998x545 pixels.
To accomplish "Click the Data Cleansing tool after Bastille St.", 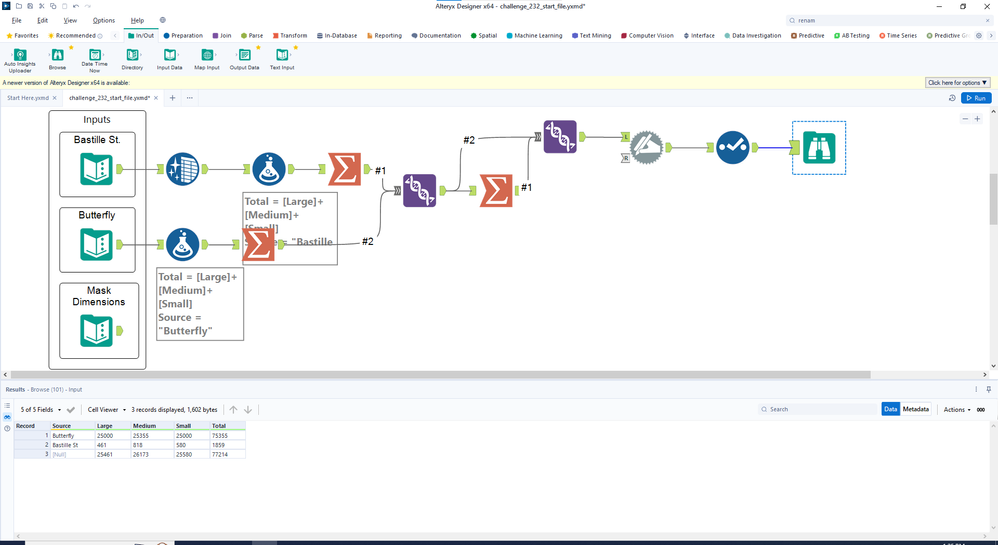I will (183, 169).
